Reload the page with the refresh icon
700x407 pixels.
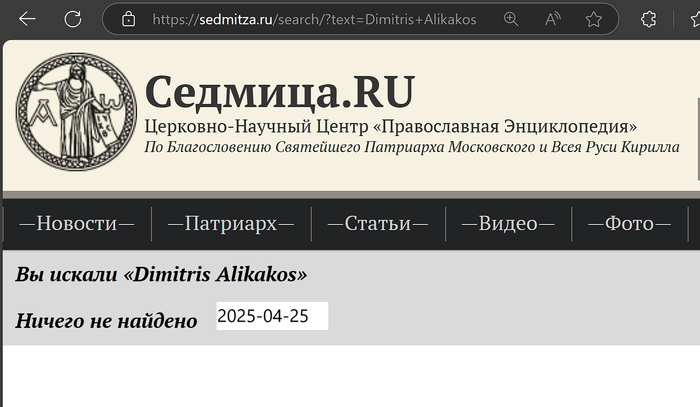tap(73, 19)
